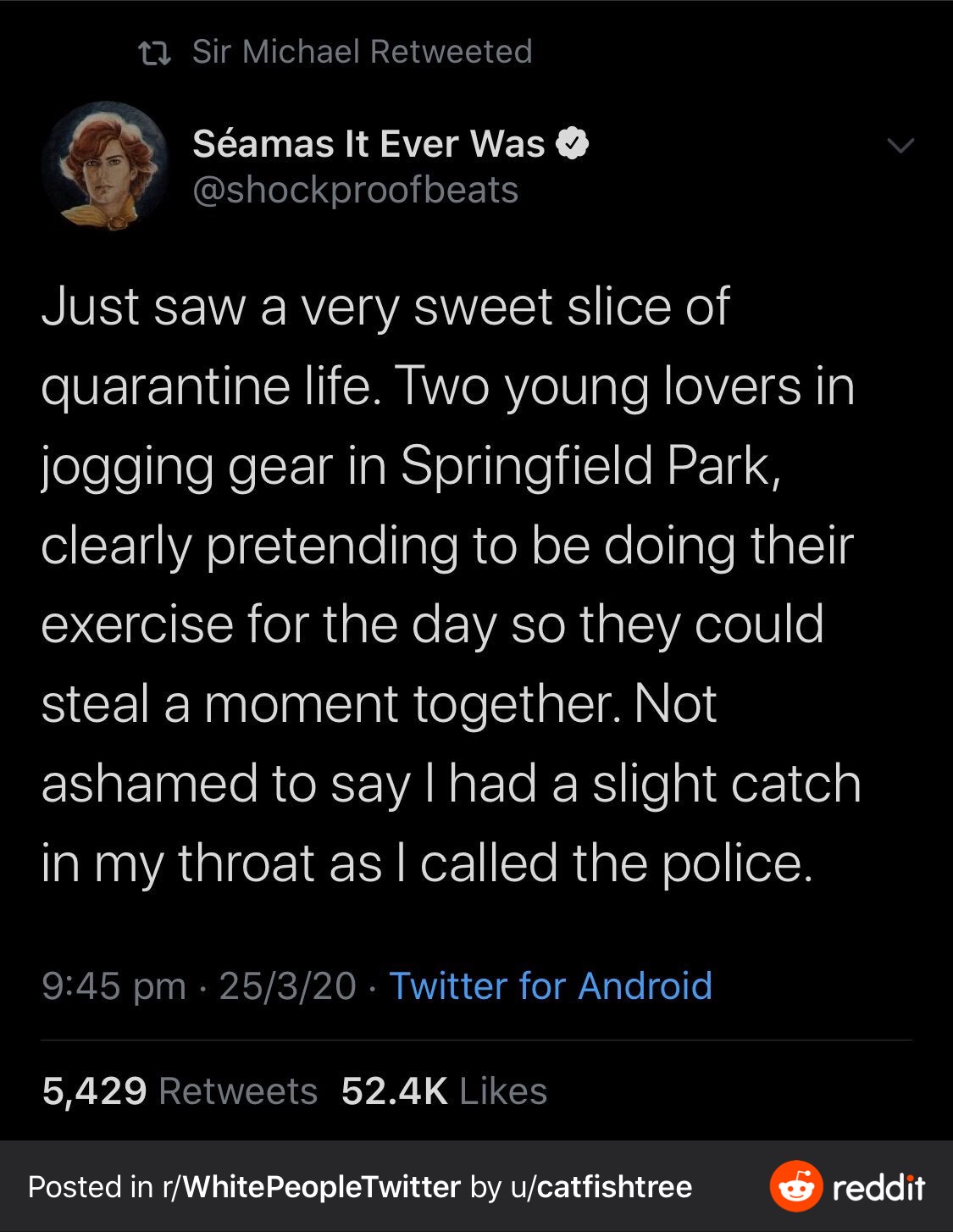Open the Twitter for Android link
Image resolution: width=953 pixels, height=1232 pixels.
click(x=550, y=986)
